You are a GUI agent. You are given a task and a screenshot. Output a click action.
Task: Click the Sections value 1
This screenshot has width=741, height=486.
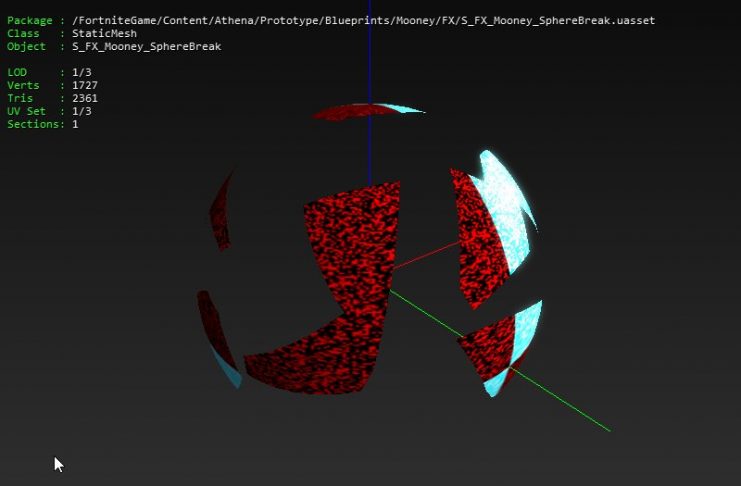pyautogui.click(x=75, y=124)
